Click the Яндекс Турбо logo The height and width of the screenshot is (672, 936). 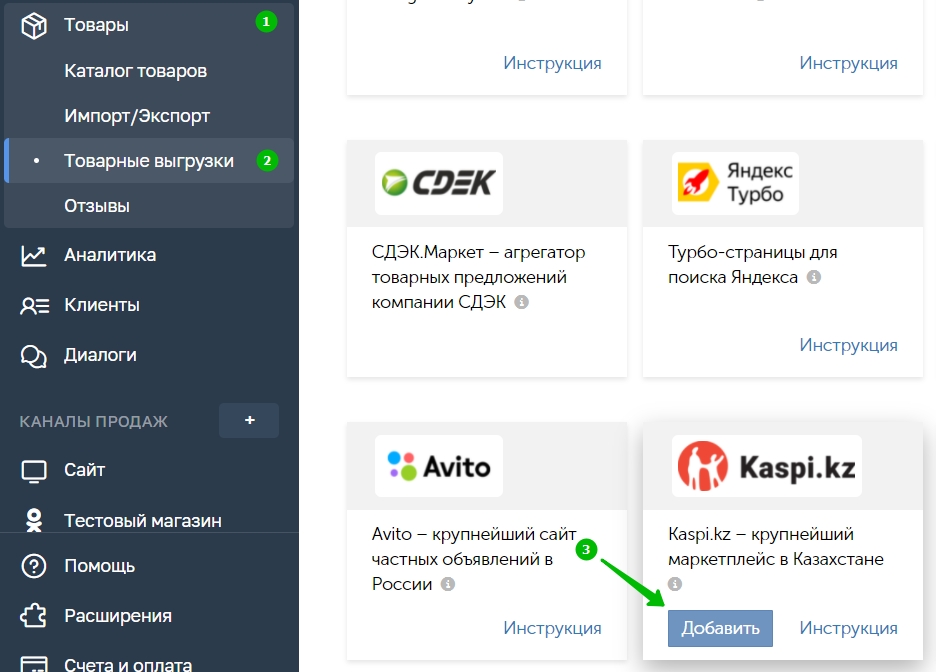click(x=735, y=183)
